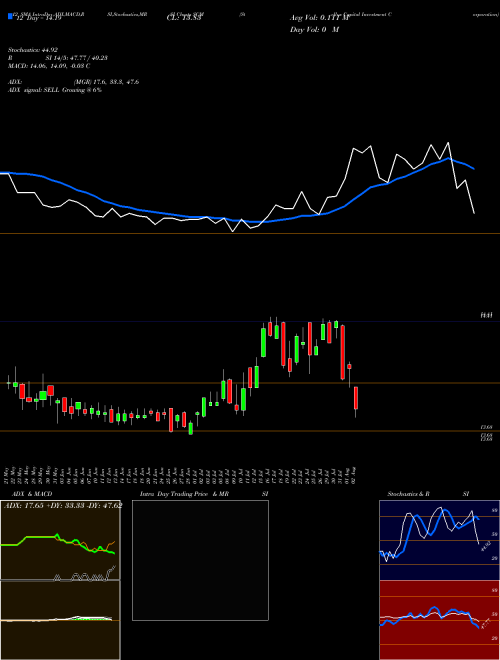Click the 'ADX & MACD' panel title

[x=32, y=494]
